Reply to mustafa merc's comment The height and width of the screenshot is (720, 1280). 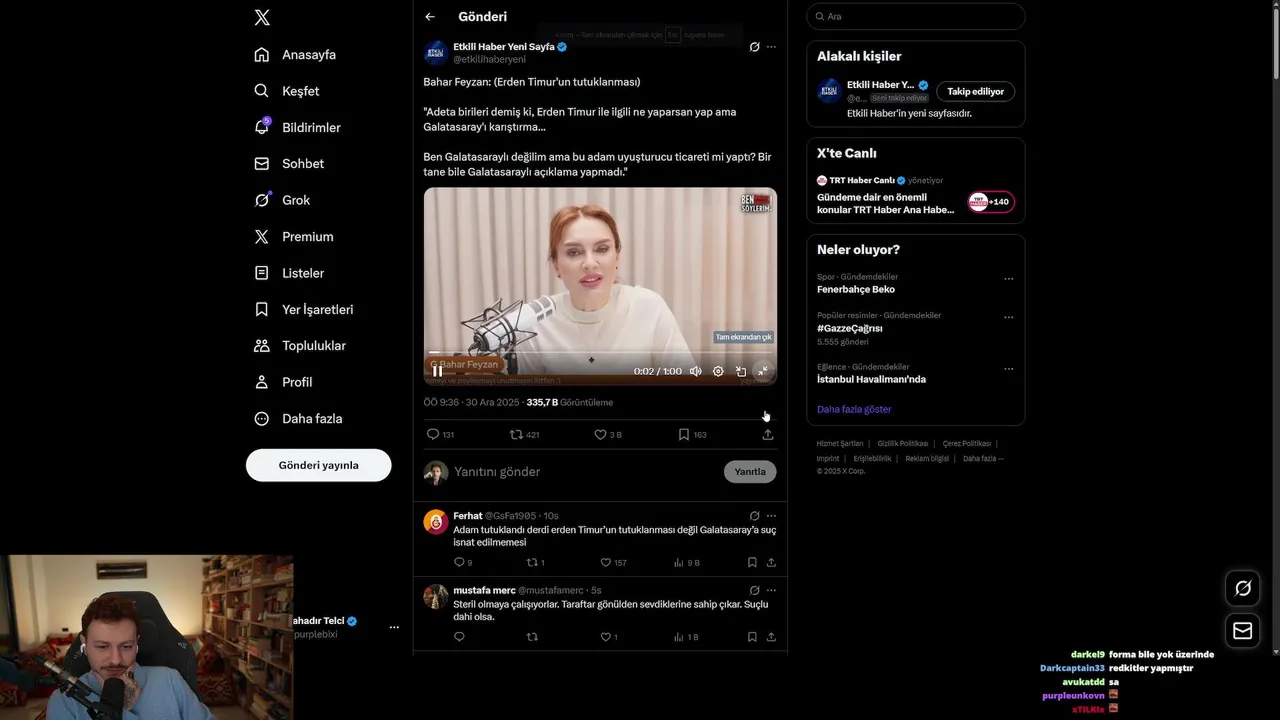tap(459, 637)
